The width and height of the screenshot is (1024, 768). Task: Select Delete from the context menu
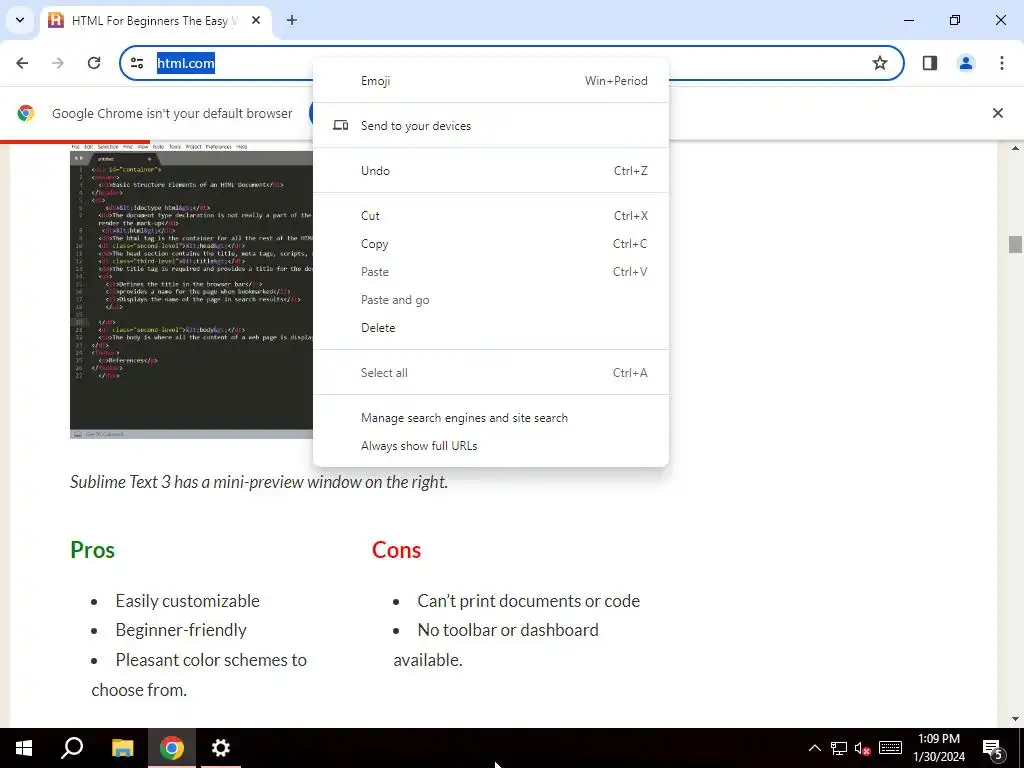click(x=491, y=328)
